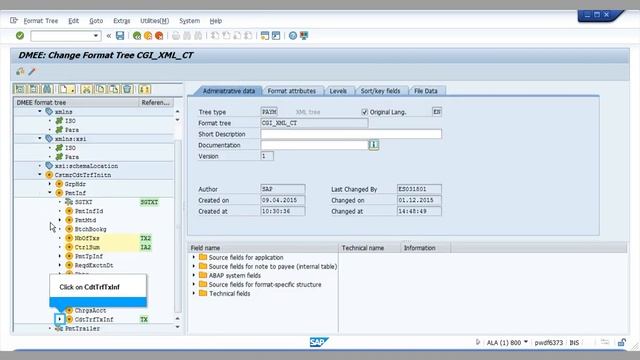640x360 pixels.
Task: Click the binoculars Find icon in tree toolbar
Action: 47,89
